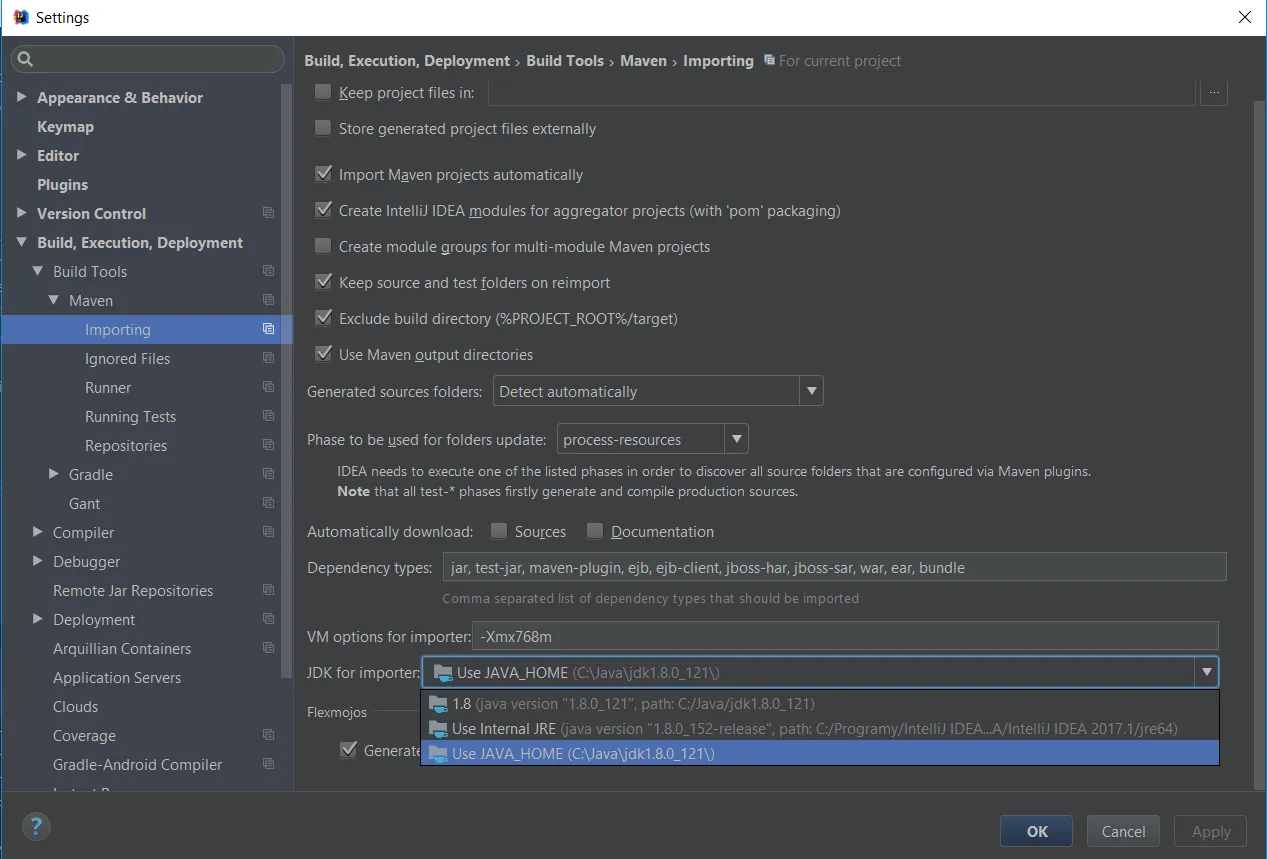
Task: Click the Cancel button
Action: click(1123, 831)
